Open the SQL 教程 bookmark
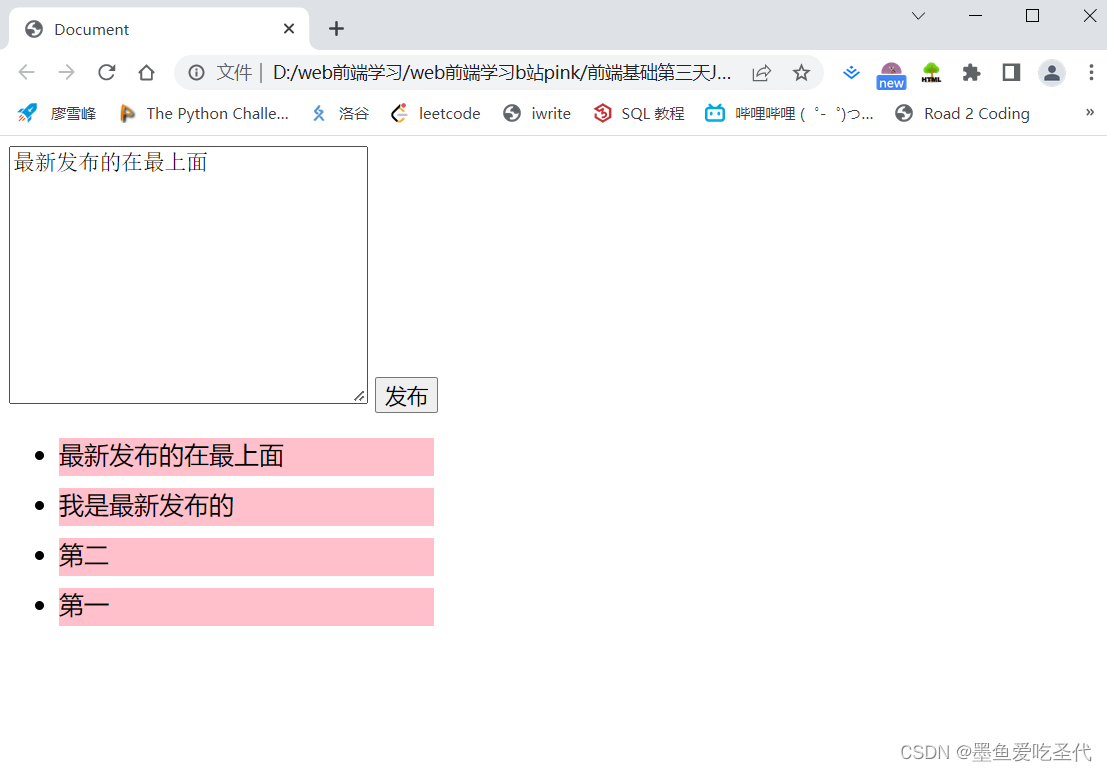Image resolution: width=1107 pixels, height=771 pixels. pyautogui.click(x=639, y=113)
